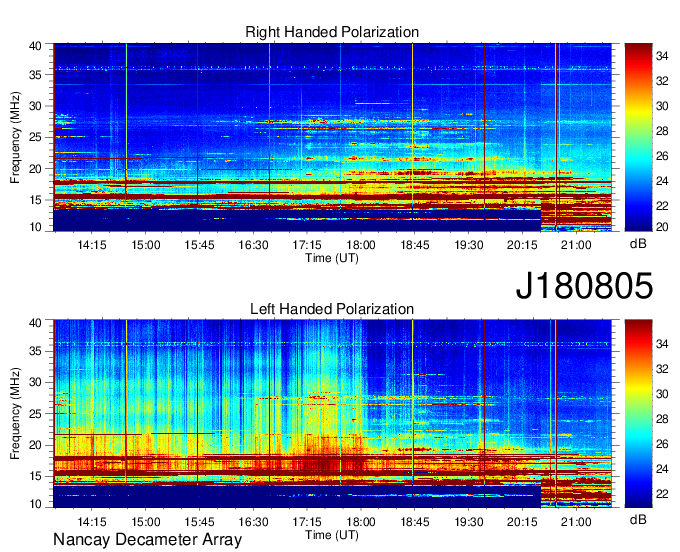Click the J180805 observation label
The image size is (680, 552).
(584, 286)
